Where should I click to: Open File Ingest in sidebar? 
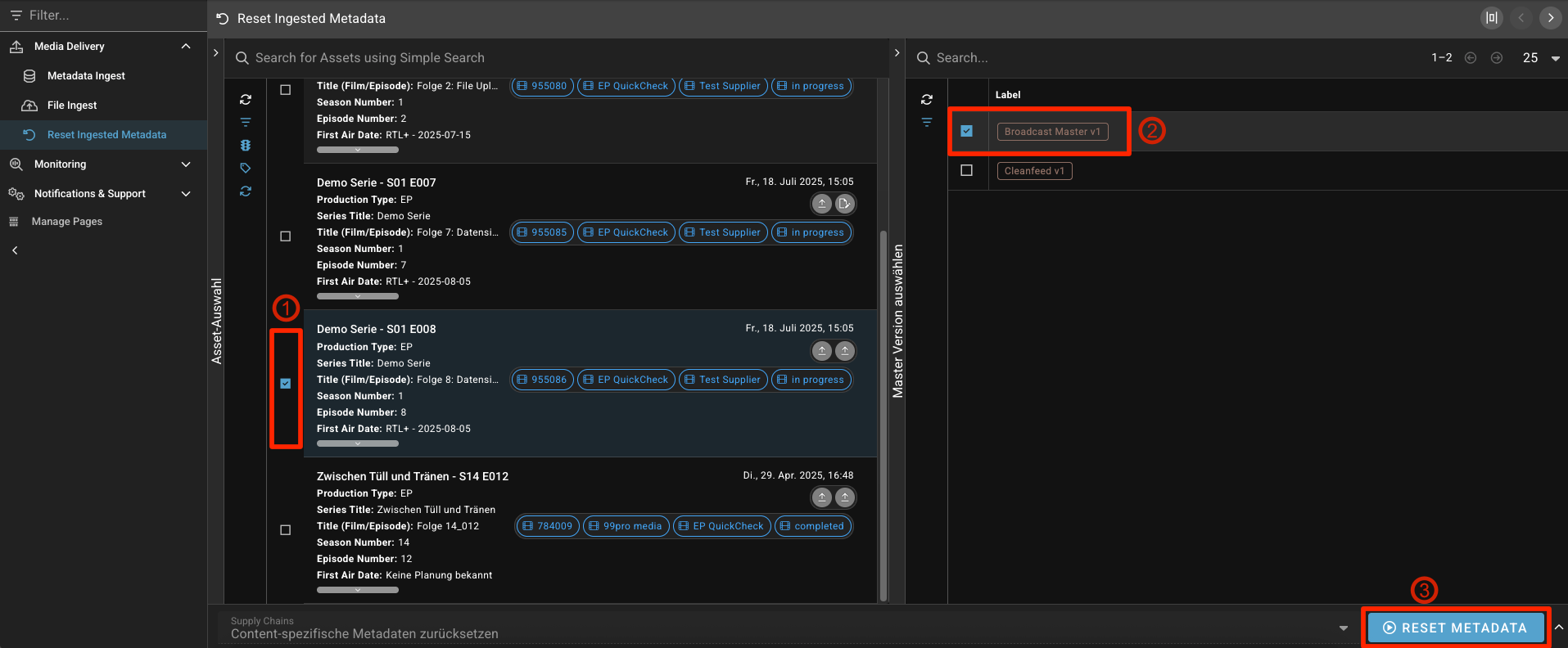[72, 106]
